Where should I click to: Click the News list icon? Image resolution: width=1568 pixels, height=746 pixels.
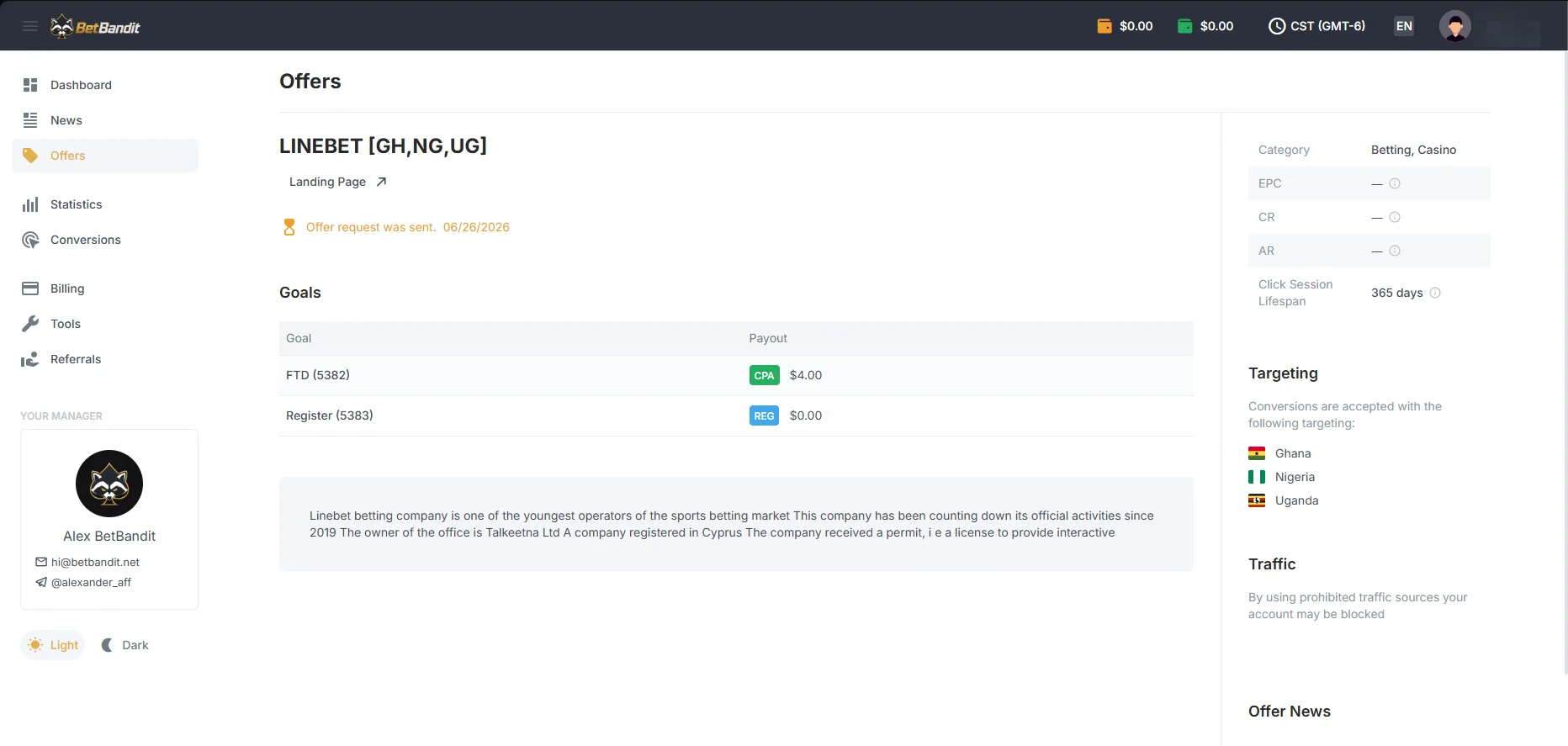(x=30, y=120)
